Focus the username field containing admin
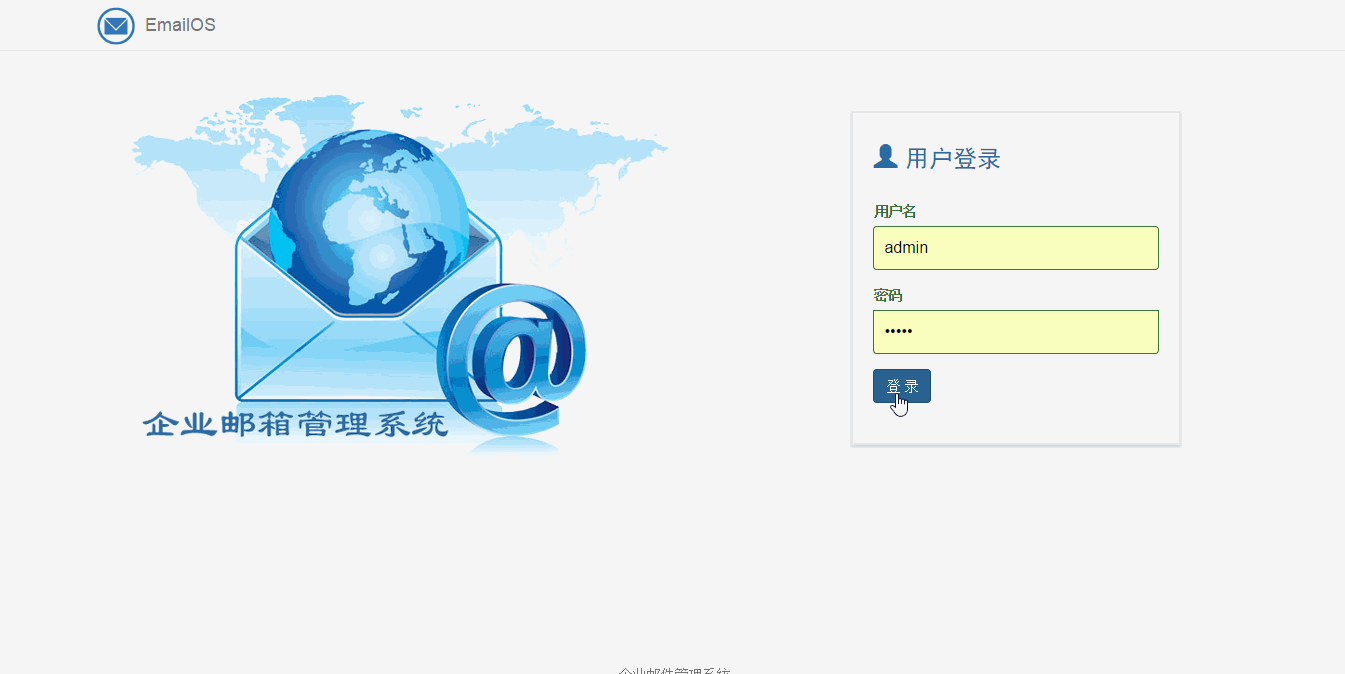The height and width of the screenshot is (674, 1345). tap(1015, 248)
